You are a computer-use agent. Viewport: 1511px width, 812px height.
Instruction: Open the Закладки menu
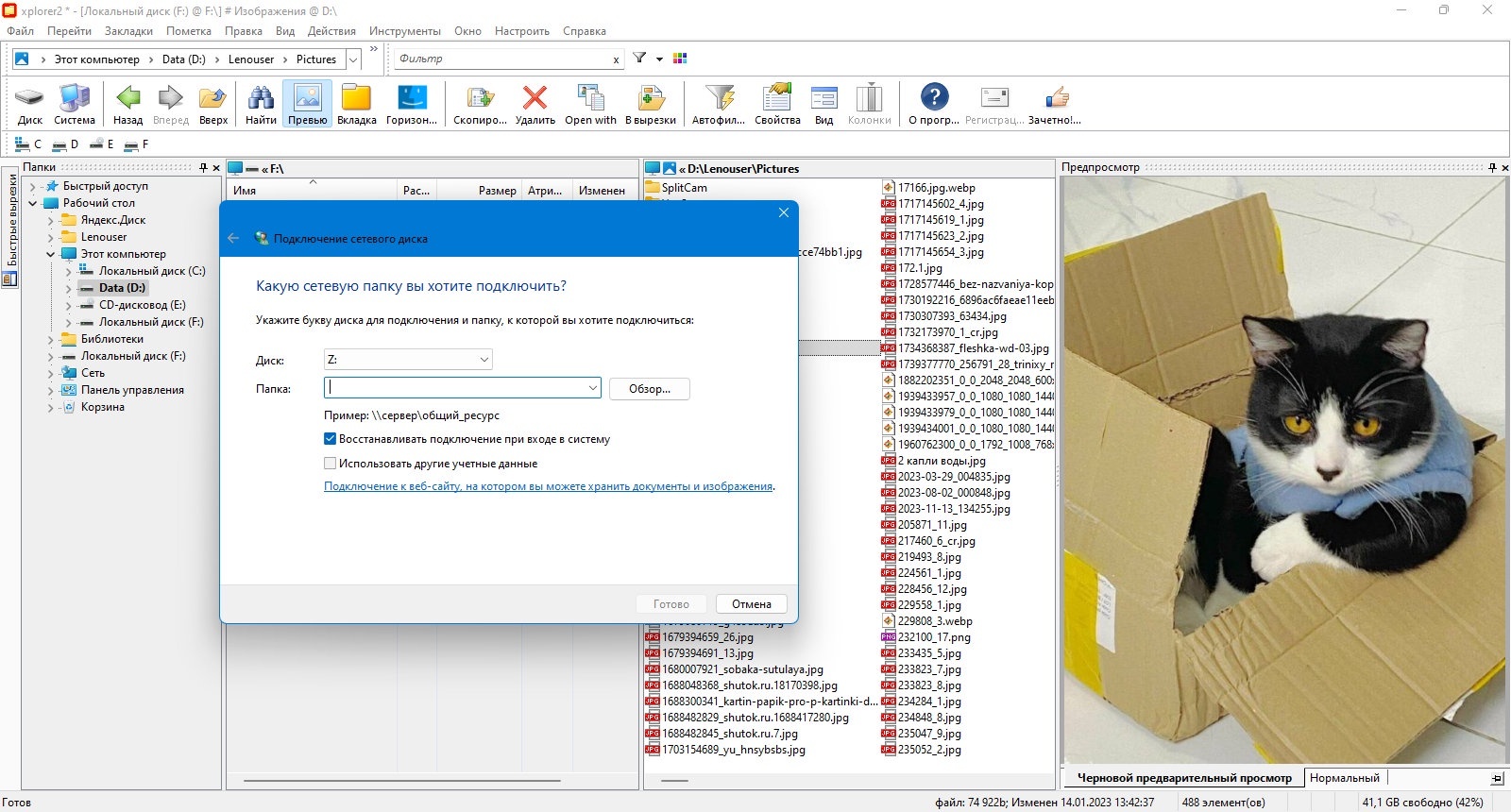click(x=128, y=31)
